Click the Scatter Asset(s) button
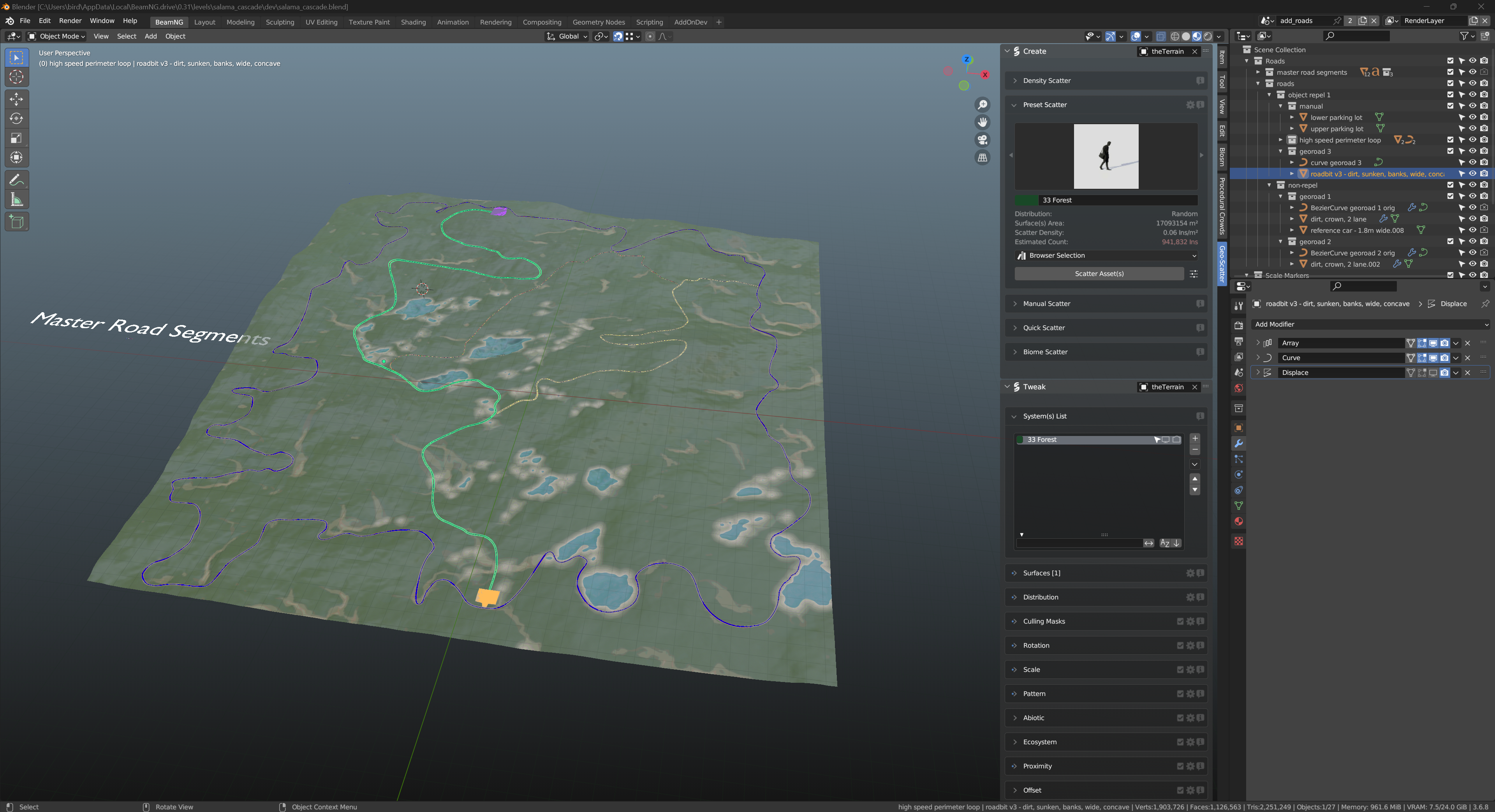 point(1099,274)
